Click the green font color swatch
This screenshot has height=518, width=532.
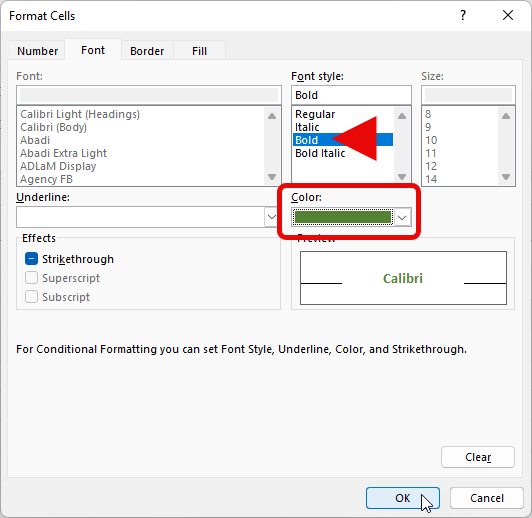coord(343,217)
